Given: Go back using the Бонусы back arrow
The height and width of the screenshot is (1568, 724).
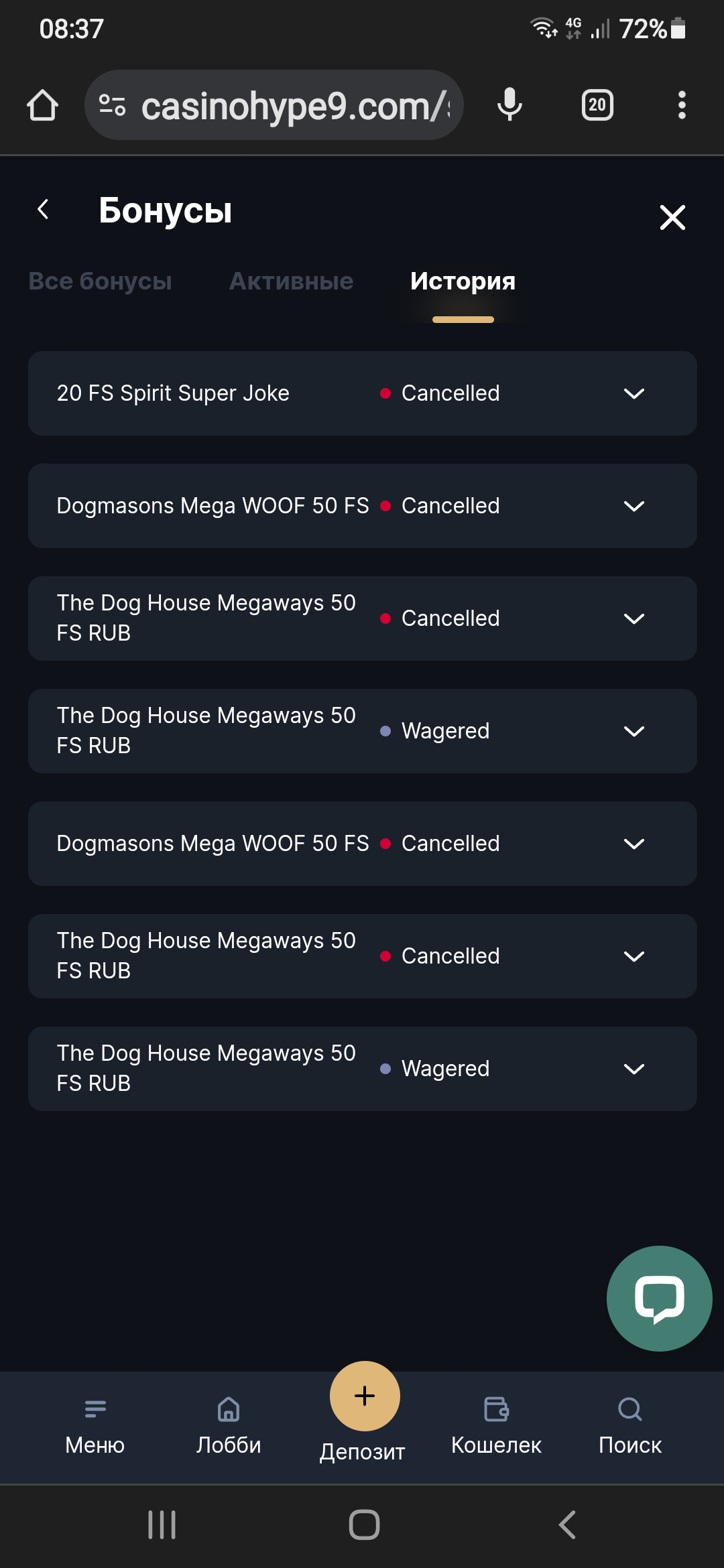Looking at the screenshot, I should (44, 209).
